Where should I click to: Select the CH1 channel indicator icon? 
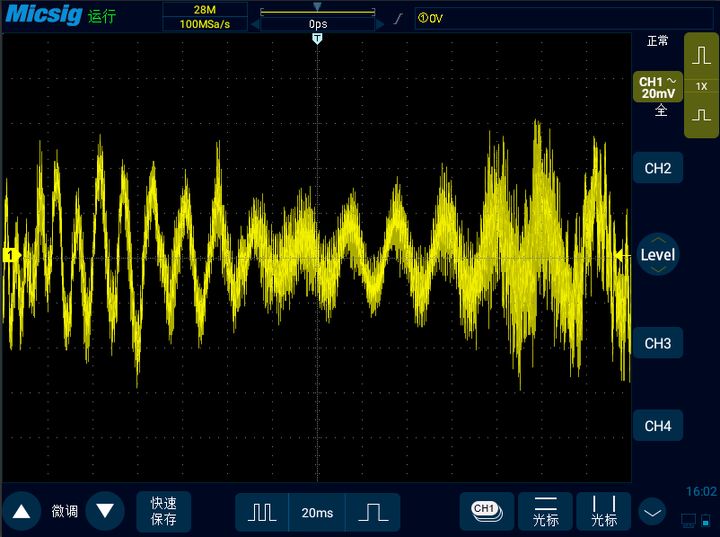click(x=485, y=510)
